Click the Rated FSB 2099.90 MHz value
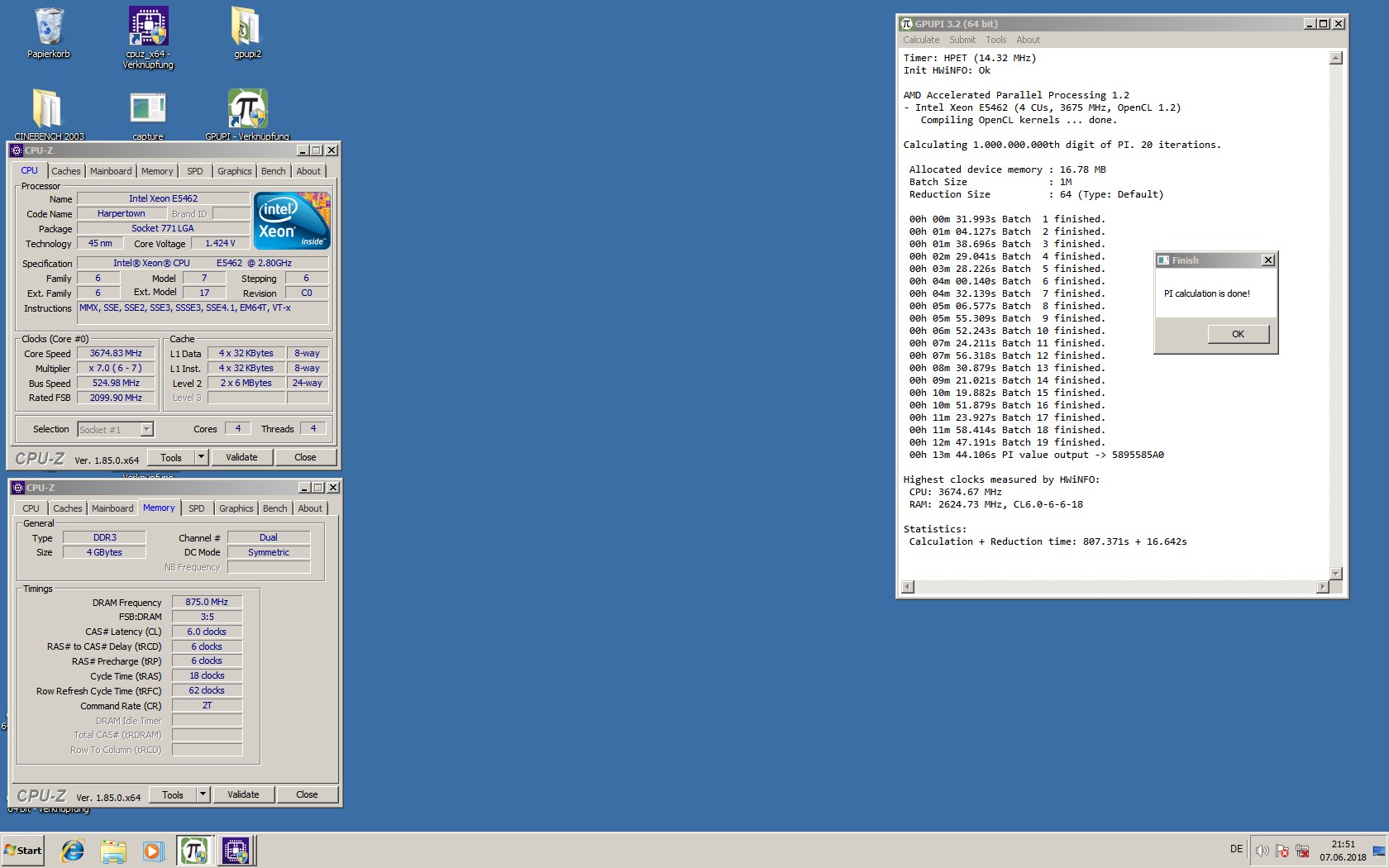Screen dimensions: 1389x868 tap(116, 398)
